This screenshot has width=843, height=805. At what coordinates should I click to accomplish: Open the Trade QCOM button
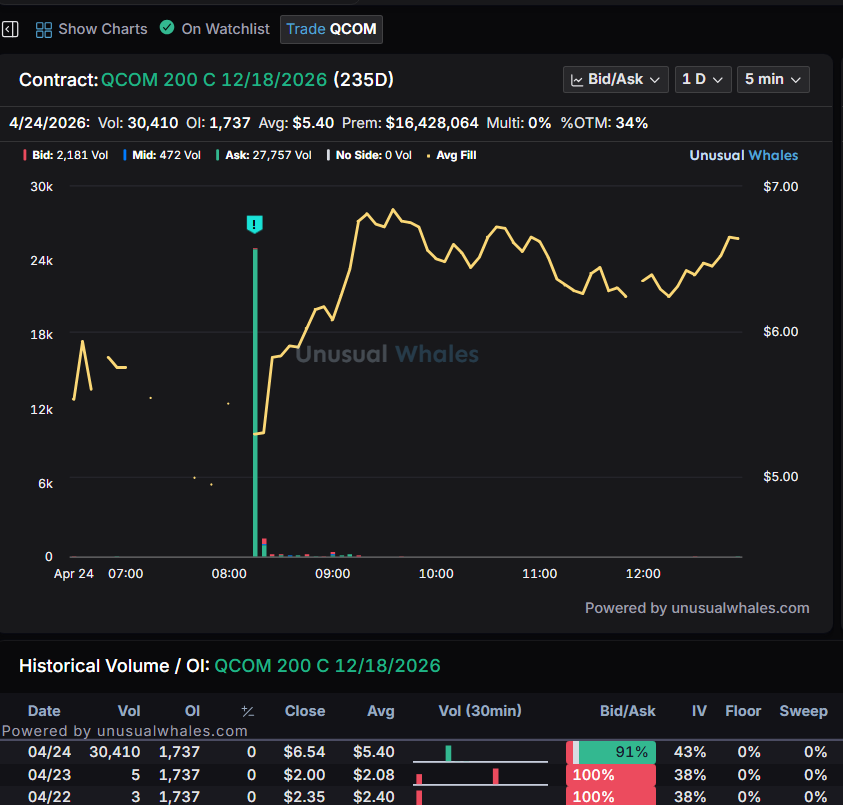[331, 29]
